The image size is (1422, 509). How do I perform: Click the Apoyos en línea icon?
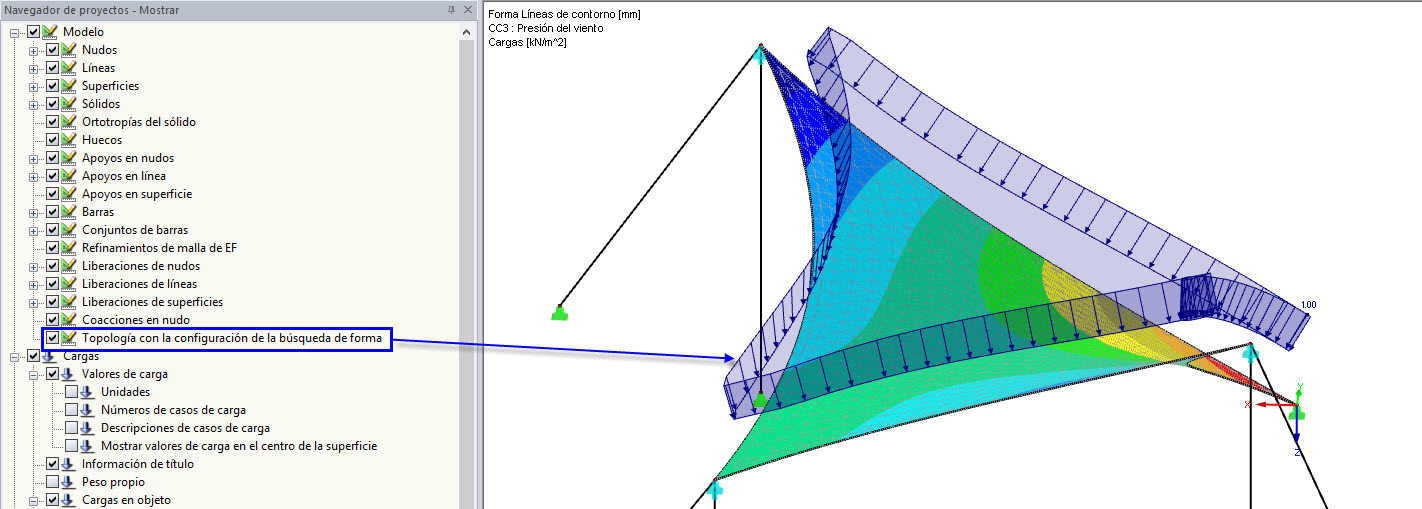(x=68, y=176)
